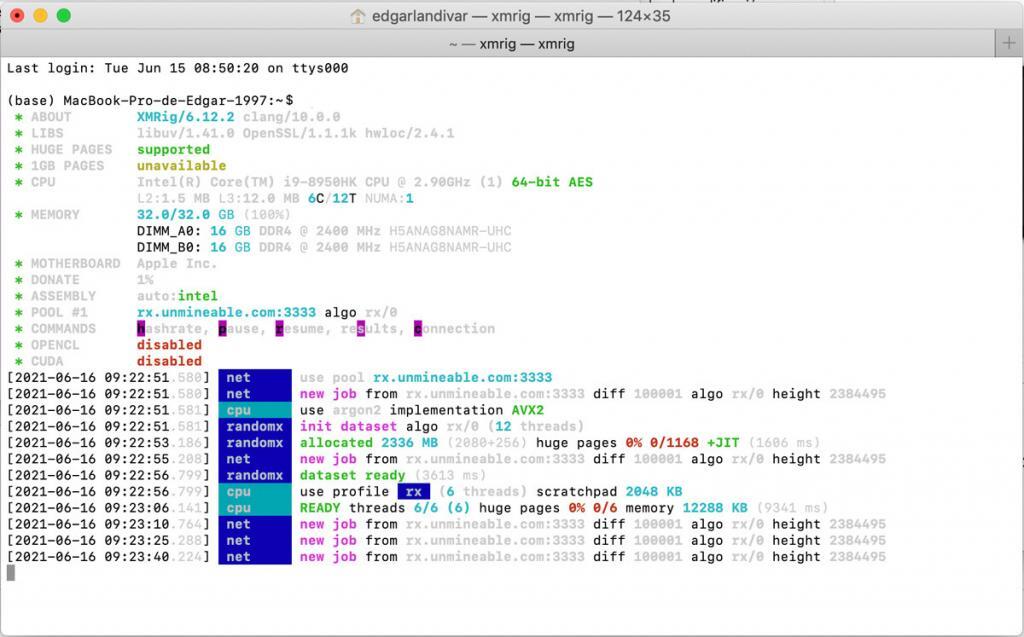Click the 'randomx' tag on the 09:22:53 row

[255, 443]
